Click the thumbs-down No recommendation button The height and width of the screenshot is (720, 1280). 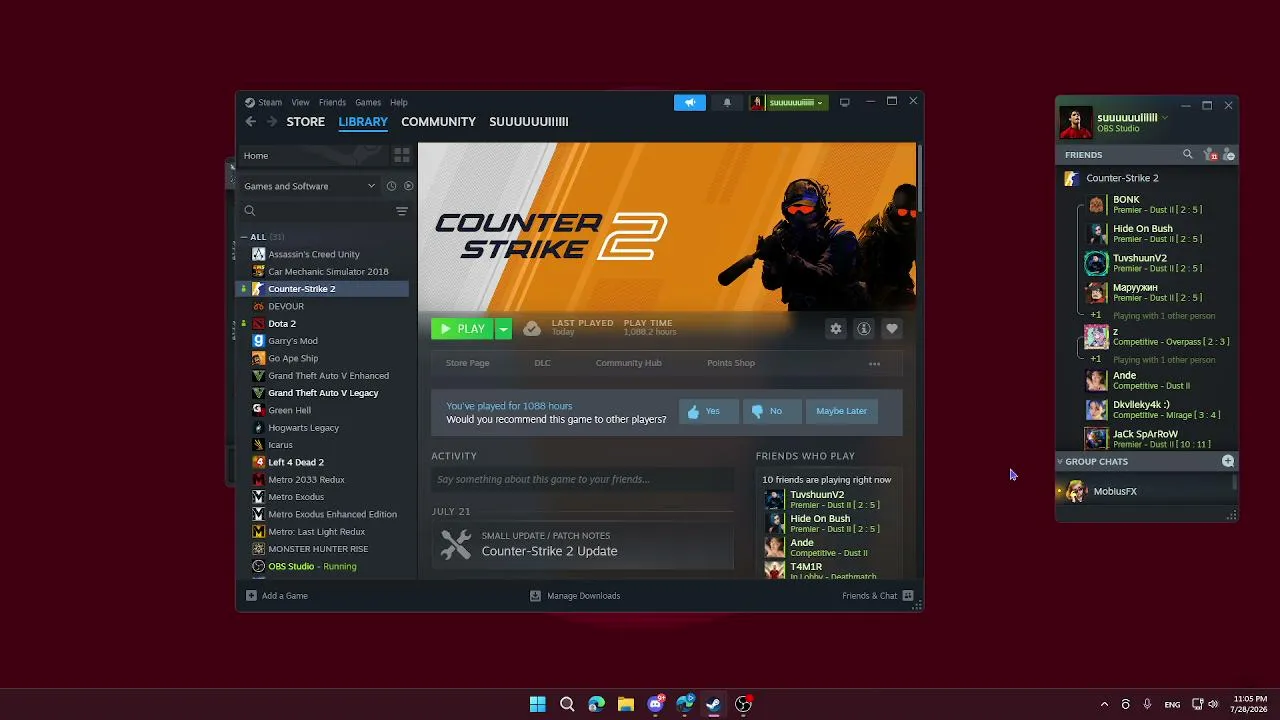coord(770,411)
